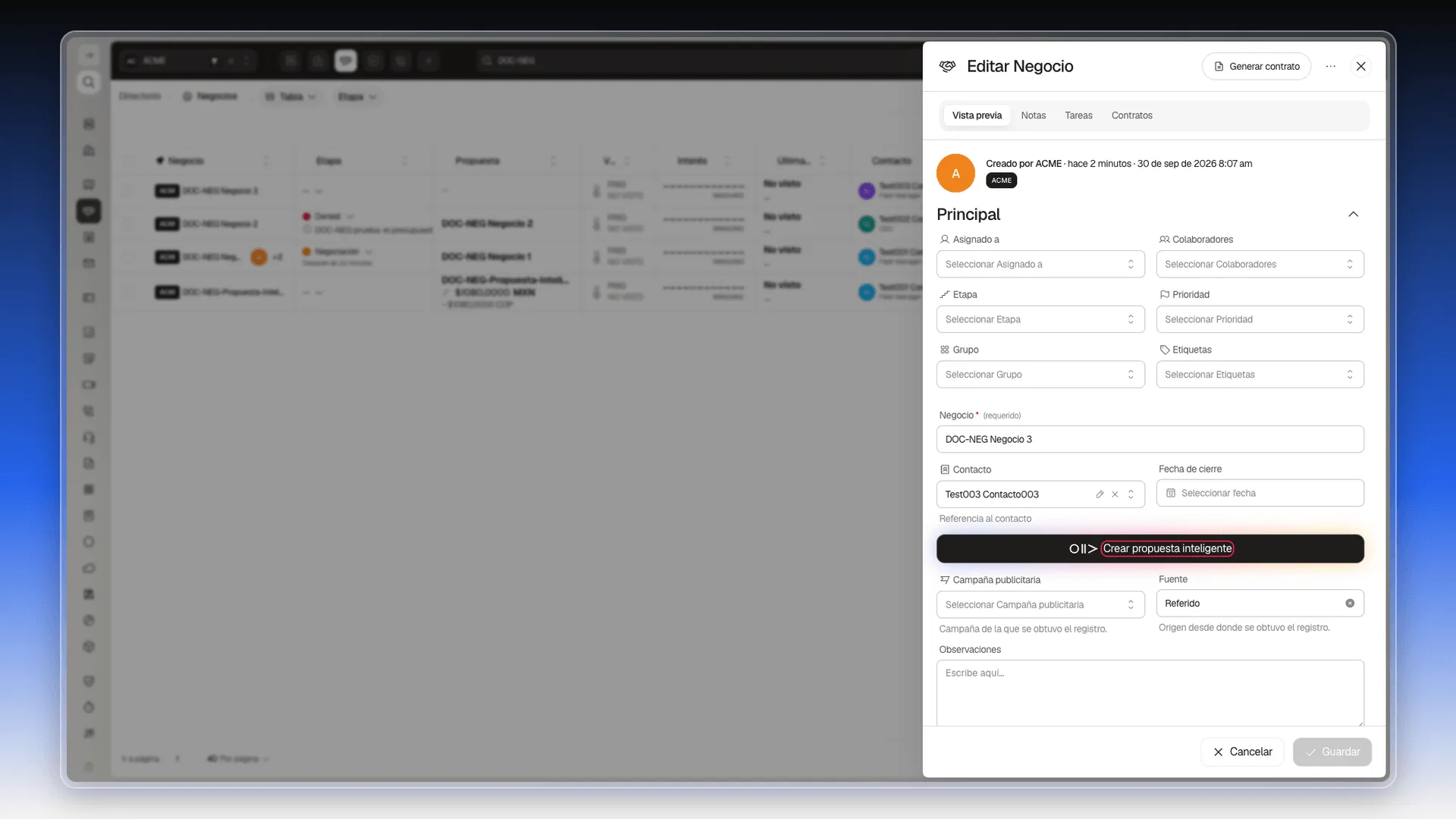The height and width of the screenshot is (819, 1456).
Task: Click the DOC-NEG Negocio 2 propuesta cell
Action: pos(487,224)
